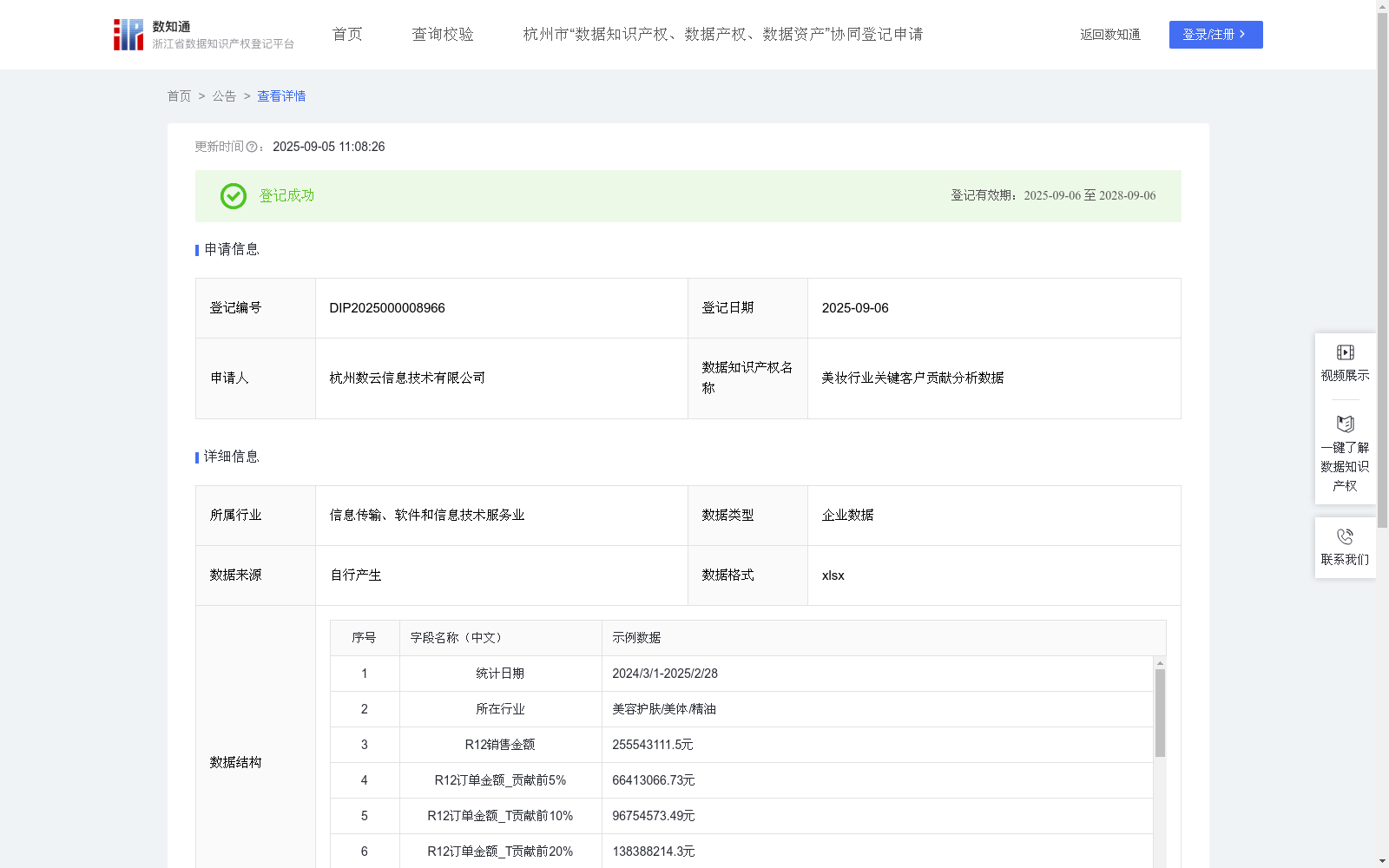Open the 视频展示 video icon
Image resolution: width=1389 pixels, height=868 pixels.
click(x=1345, y=352)
